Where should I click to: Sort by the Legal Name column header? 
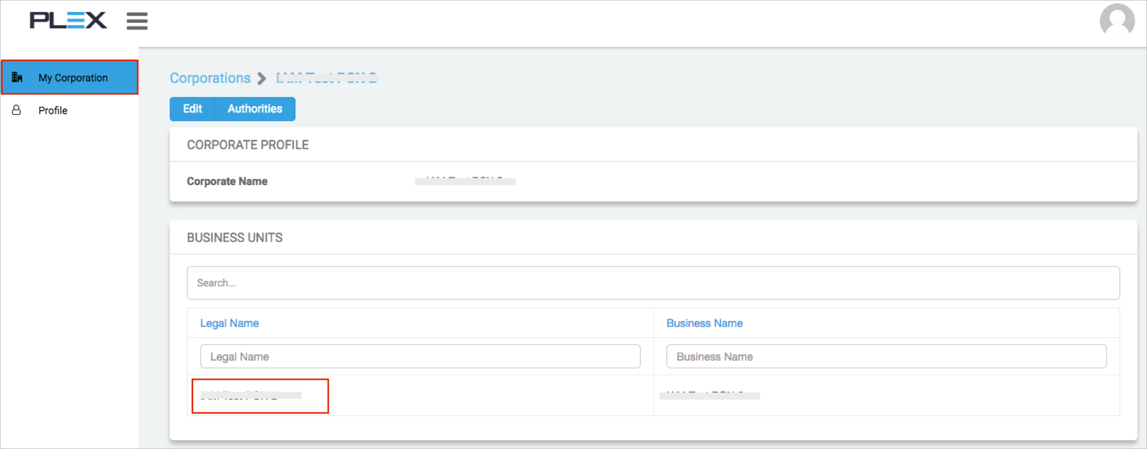point(229,323)
